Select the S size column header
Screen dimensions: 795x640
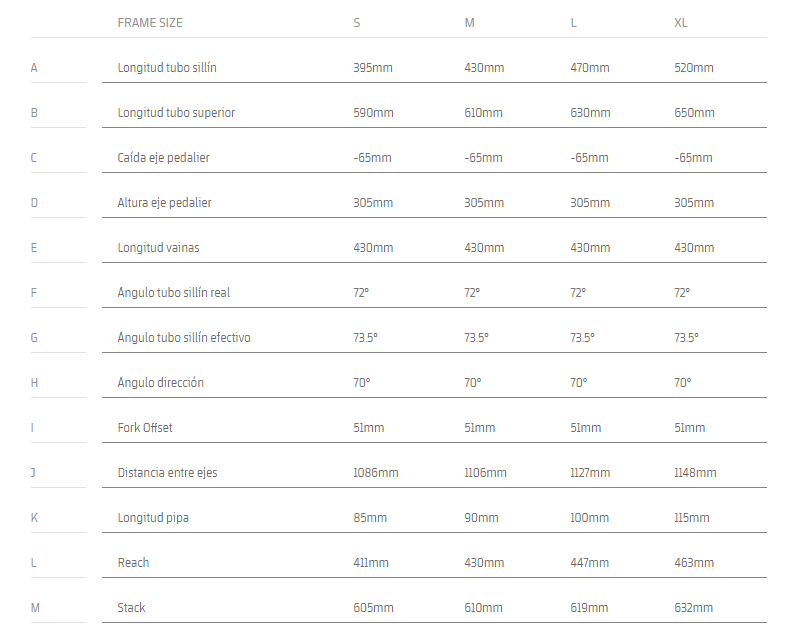[x=357, y=22]
